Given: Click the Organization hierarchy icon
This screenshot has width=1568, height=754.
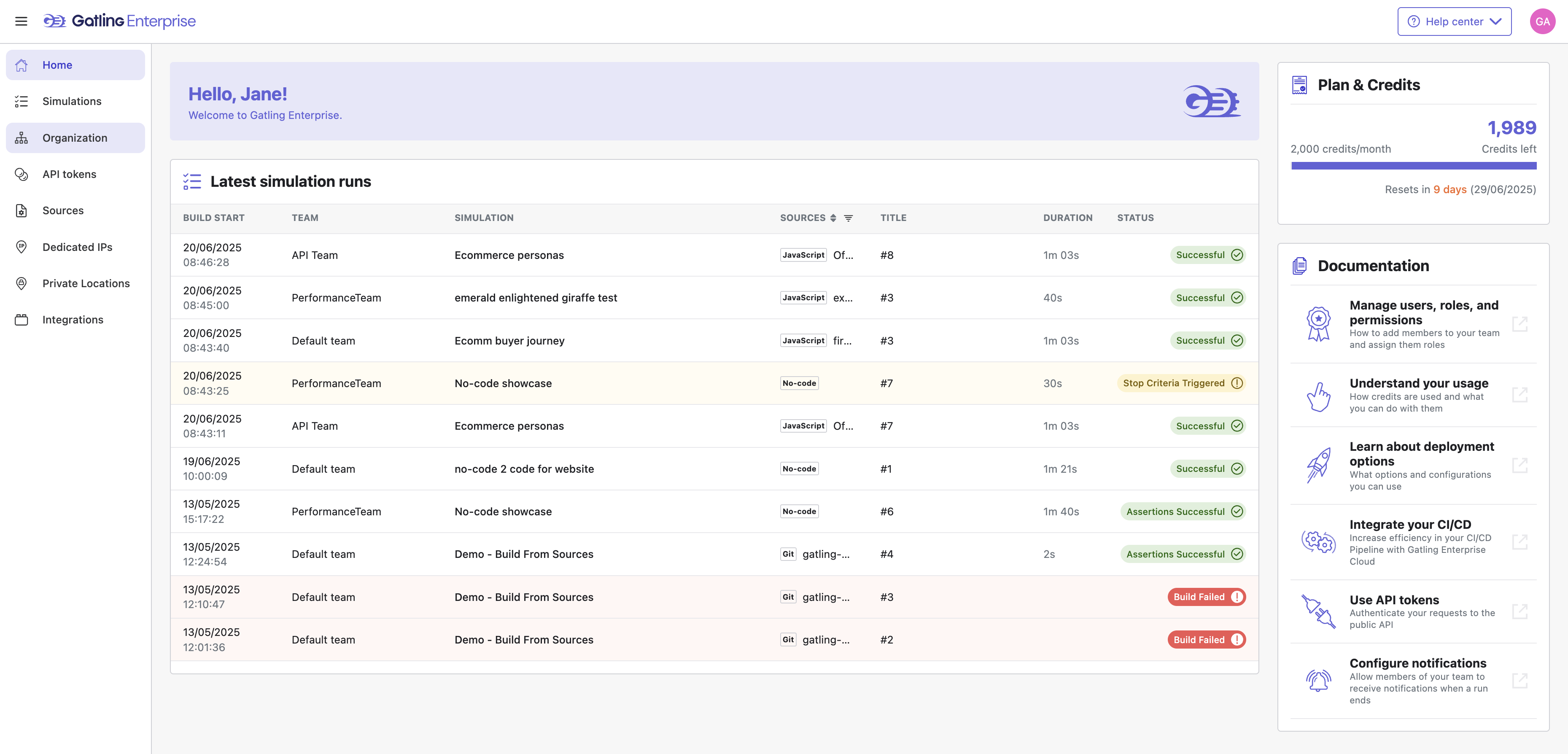Looking at the screenshot, I should 22,138.
